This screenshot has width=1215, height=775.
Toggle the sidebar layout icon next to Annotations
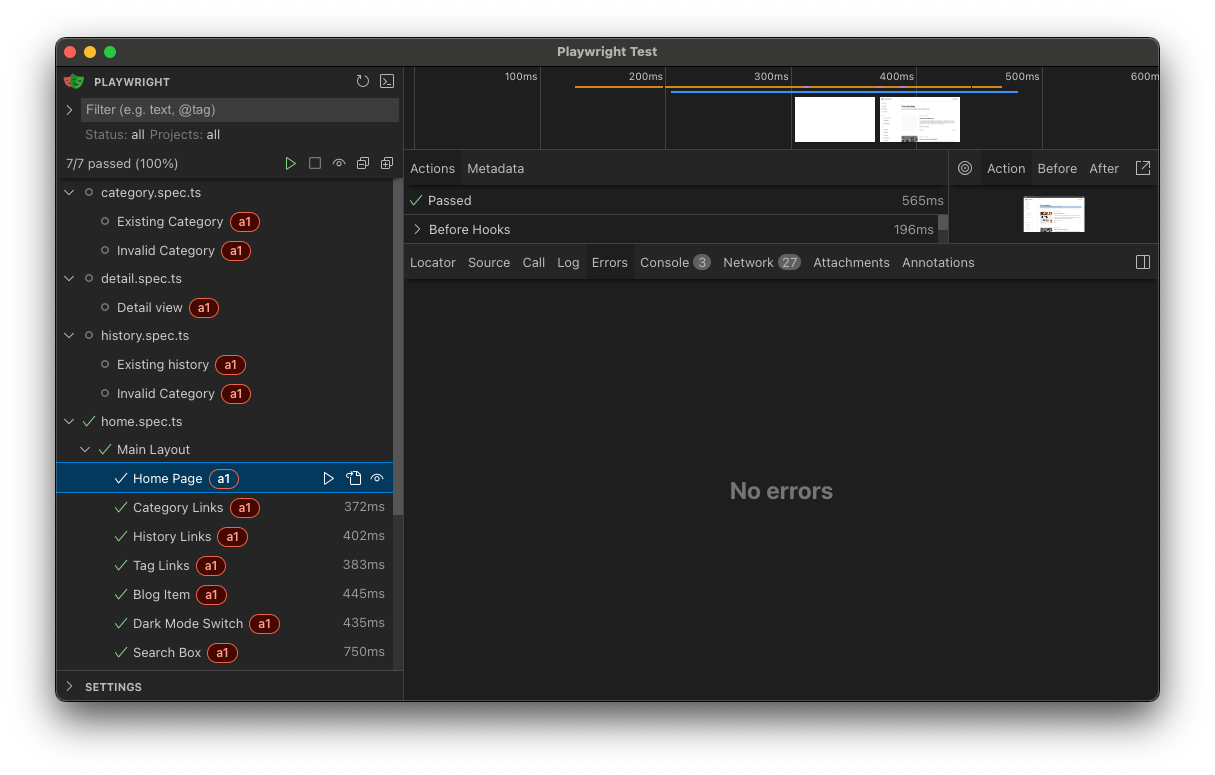click(1143, 262)
